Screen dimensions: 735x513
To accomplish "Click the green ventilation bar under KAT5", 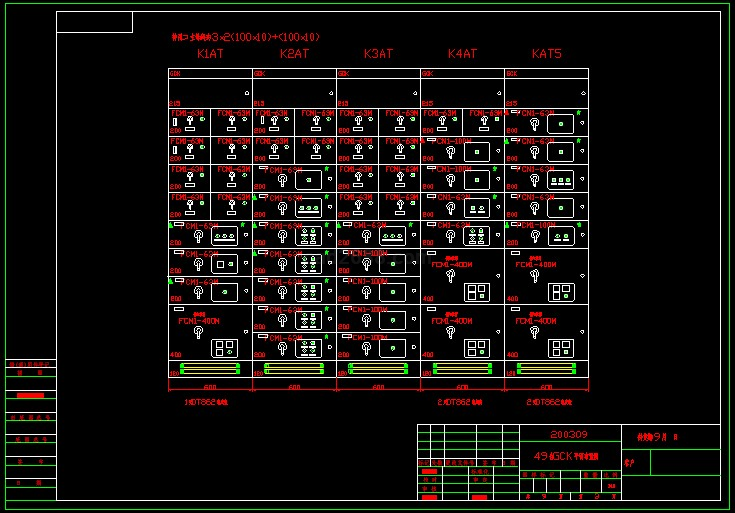I will click(x=546, y=369).
